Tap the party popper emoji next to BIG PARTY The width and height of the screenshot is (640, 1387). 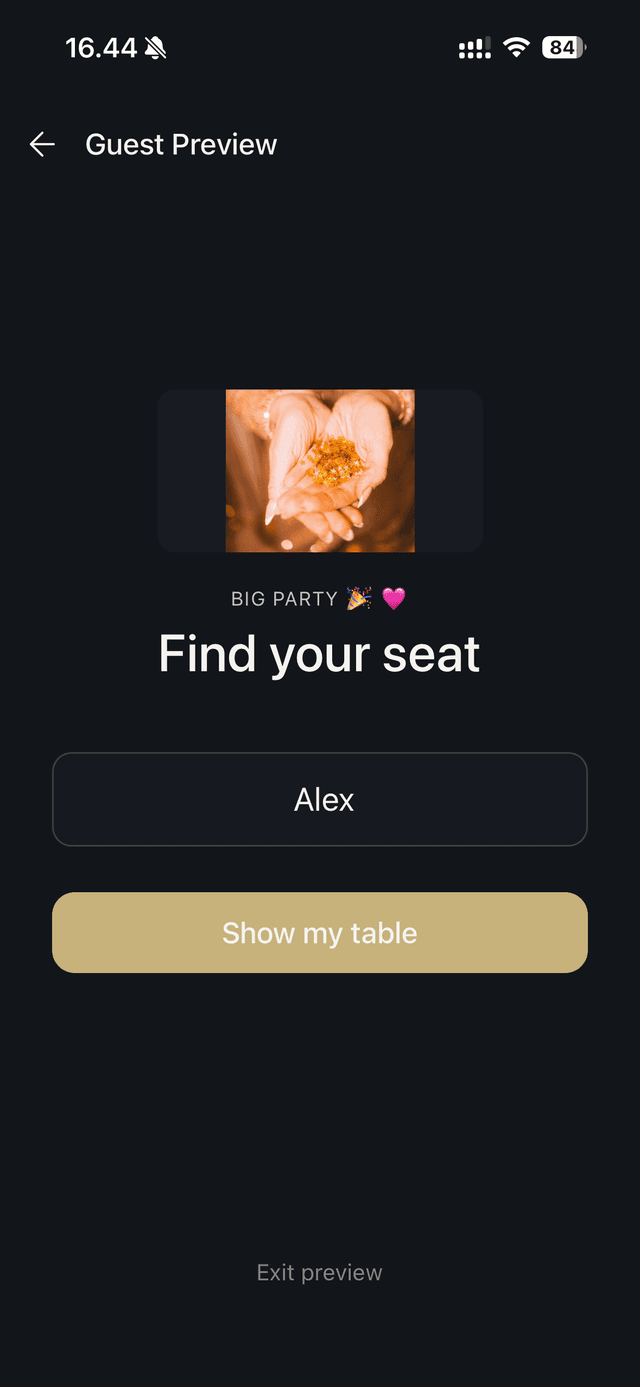point(361,598)
